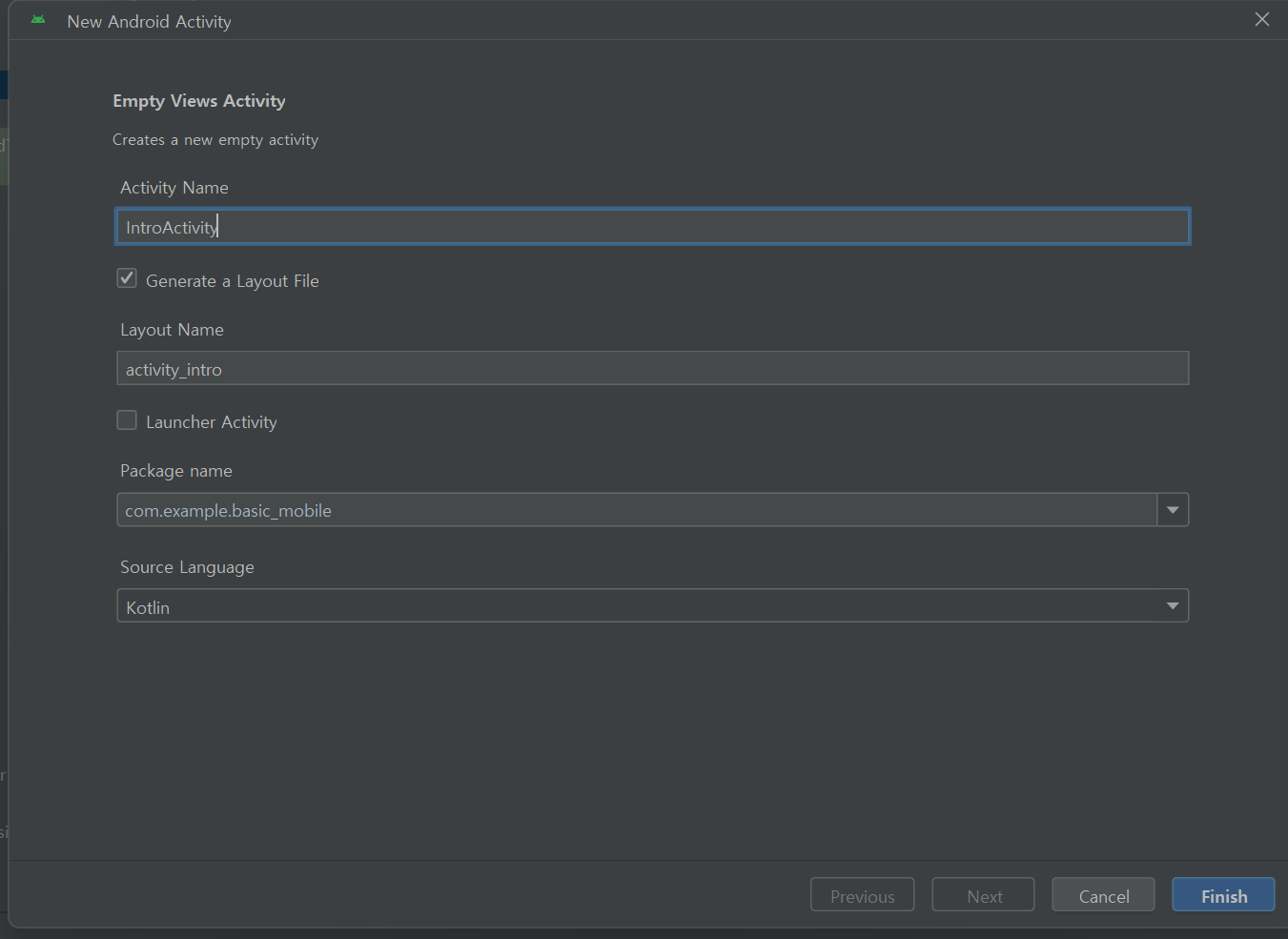This screenshot has width=1288, height=939.
Task: Click the Layout Name label
Action: 172,330
